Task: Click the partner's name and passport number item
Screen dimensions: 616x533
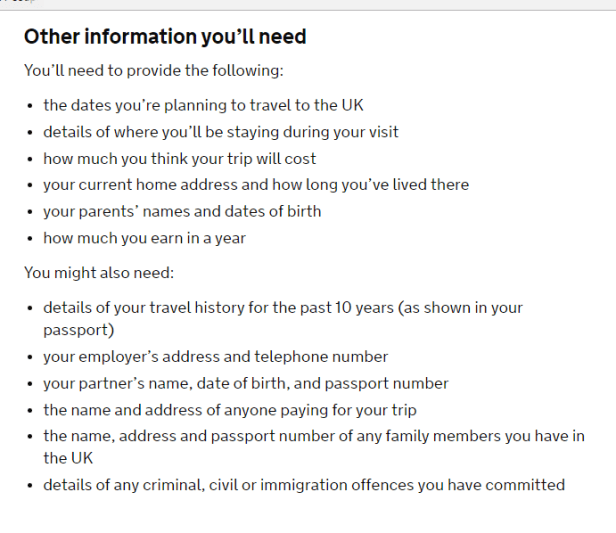Action: click(245, 383)
